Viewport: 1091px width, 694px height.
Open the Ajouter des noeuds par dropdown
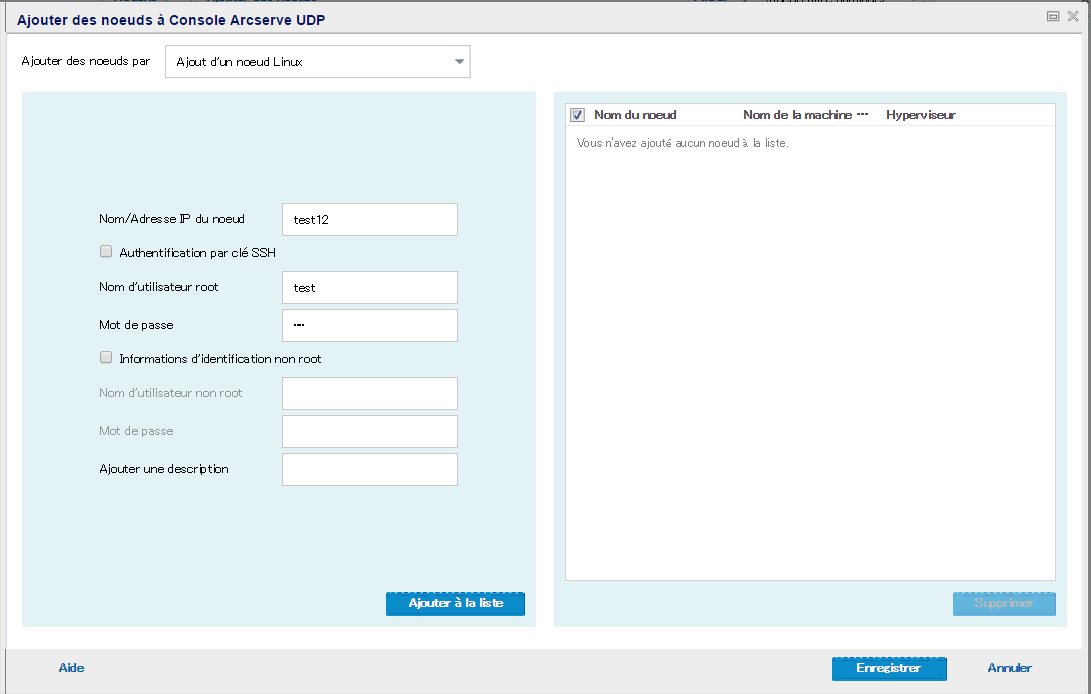[x=317, y=62]
